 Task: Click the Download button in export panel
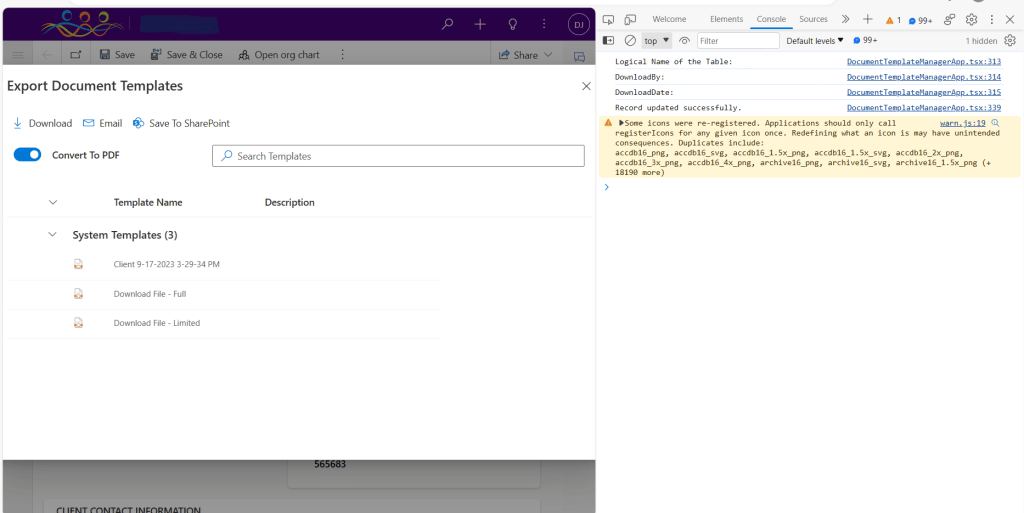coord(42,123)
